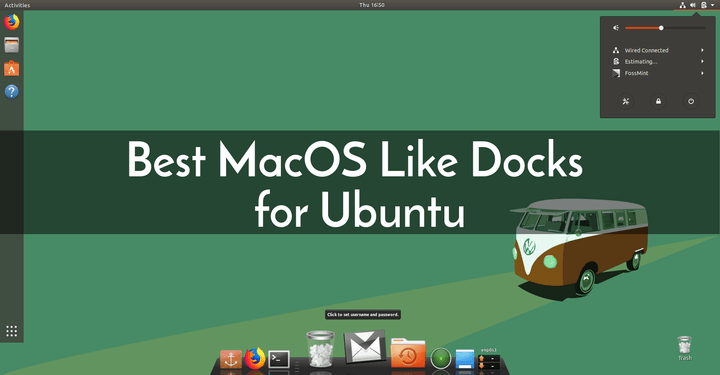720x375 pixels.
Task: Open the orange backup folder in dock
Action: pos(408,353)
